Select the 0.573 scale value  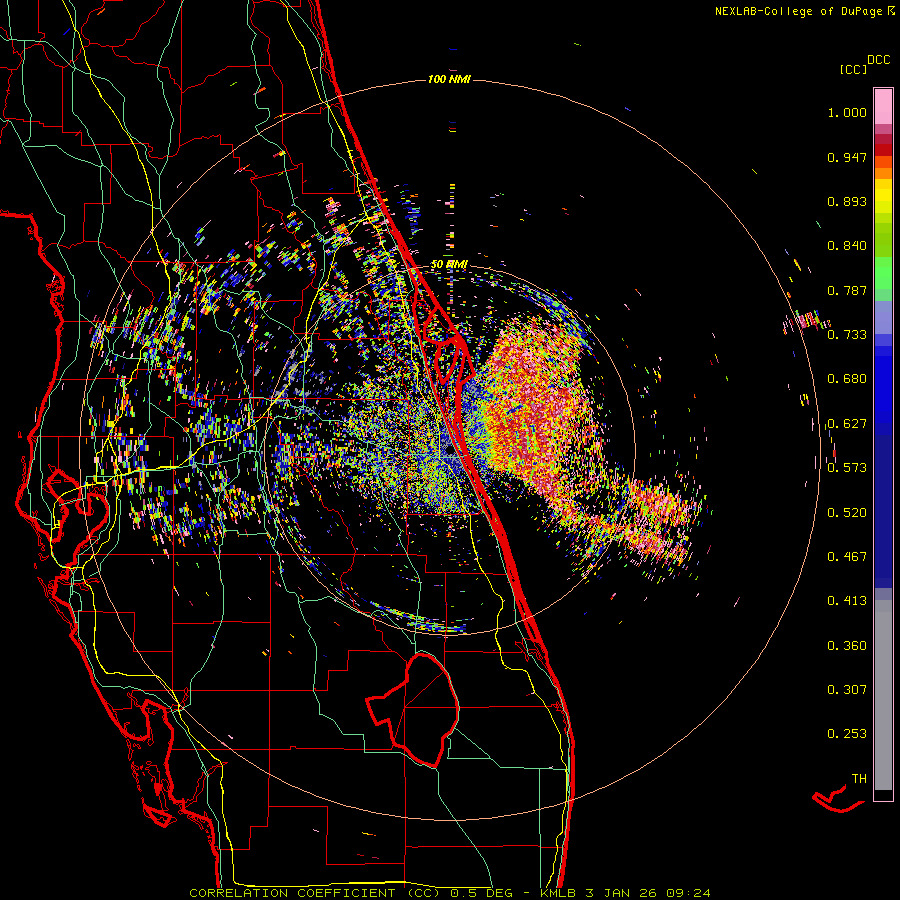click(x=847, y=468)
